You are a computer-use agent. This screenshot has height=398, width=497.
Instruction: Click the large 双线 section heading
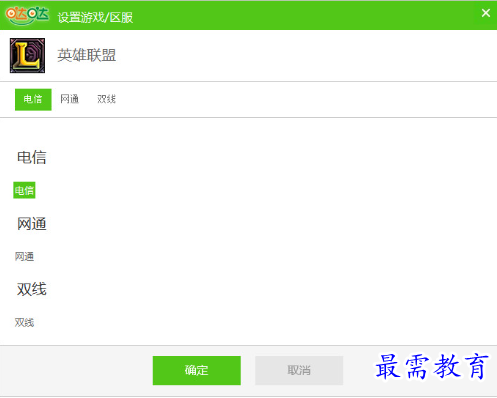pyautogui.click(x=32, y=289)
